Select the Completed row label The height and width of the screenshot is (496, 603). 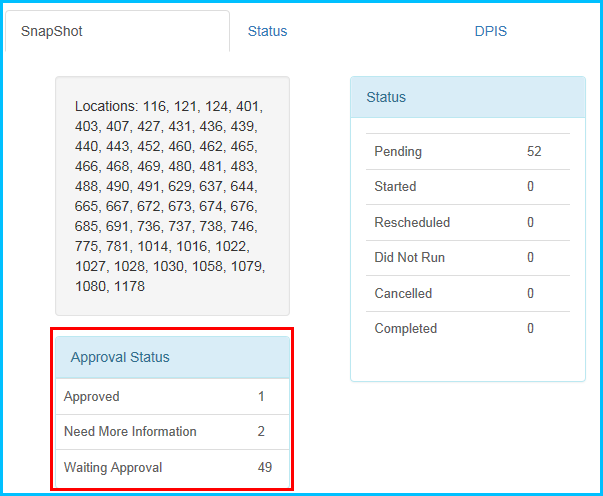point(405,328)
